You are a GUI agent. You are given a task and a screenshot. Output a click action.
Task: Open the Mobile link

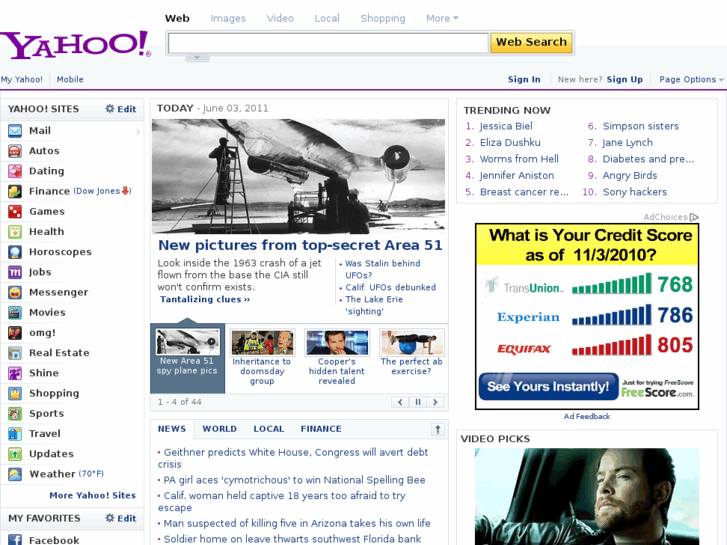click(x=70, y=79)
